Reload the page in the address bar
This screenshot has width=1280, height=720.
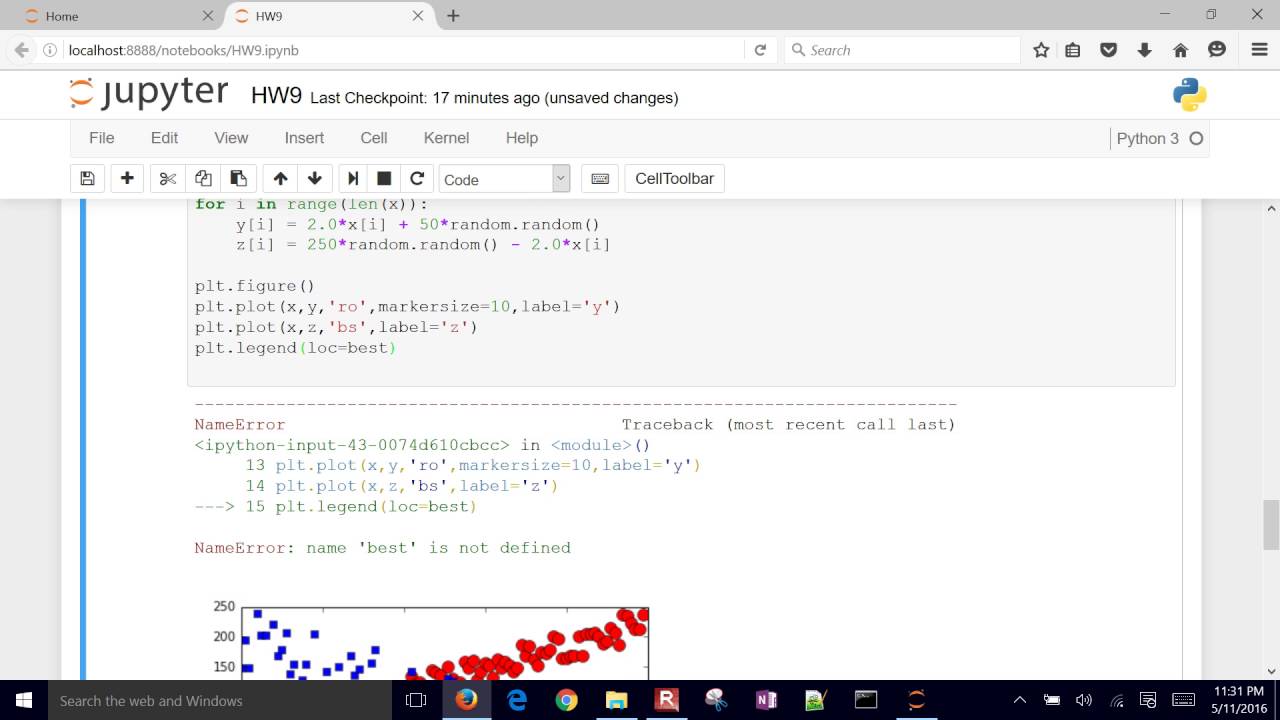760,50
